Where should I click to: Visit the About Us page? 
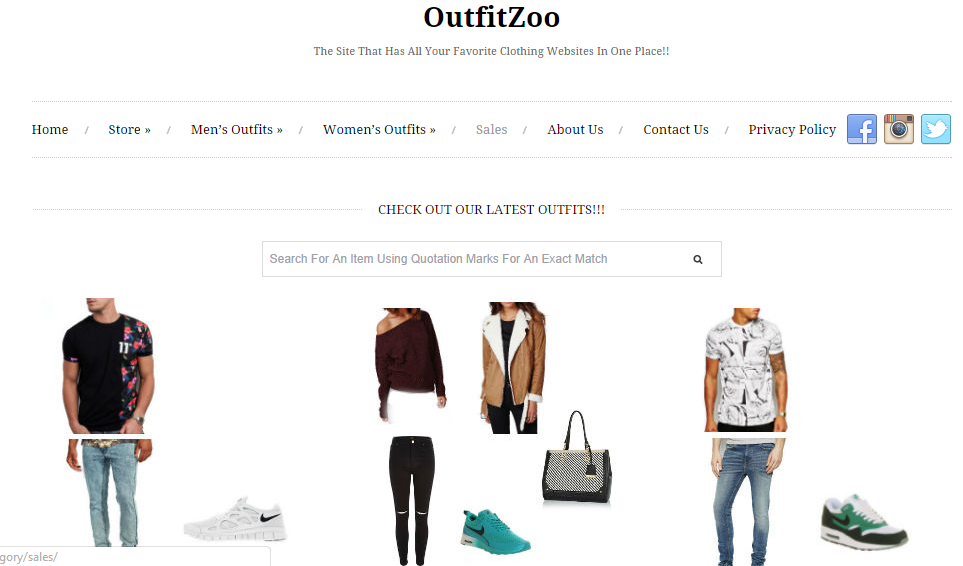pyautogui.click(x=575, y=130)
